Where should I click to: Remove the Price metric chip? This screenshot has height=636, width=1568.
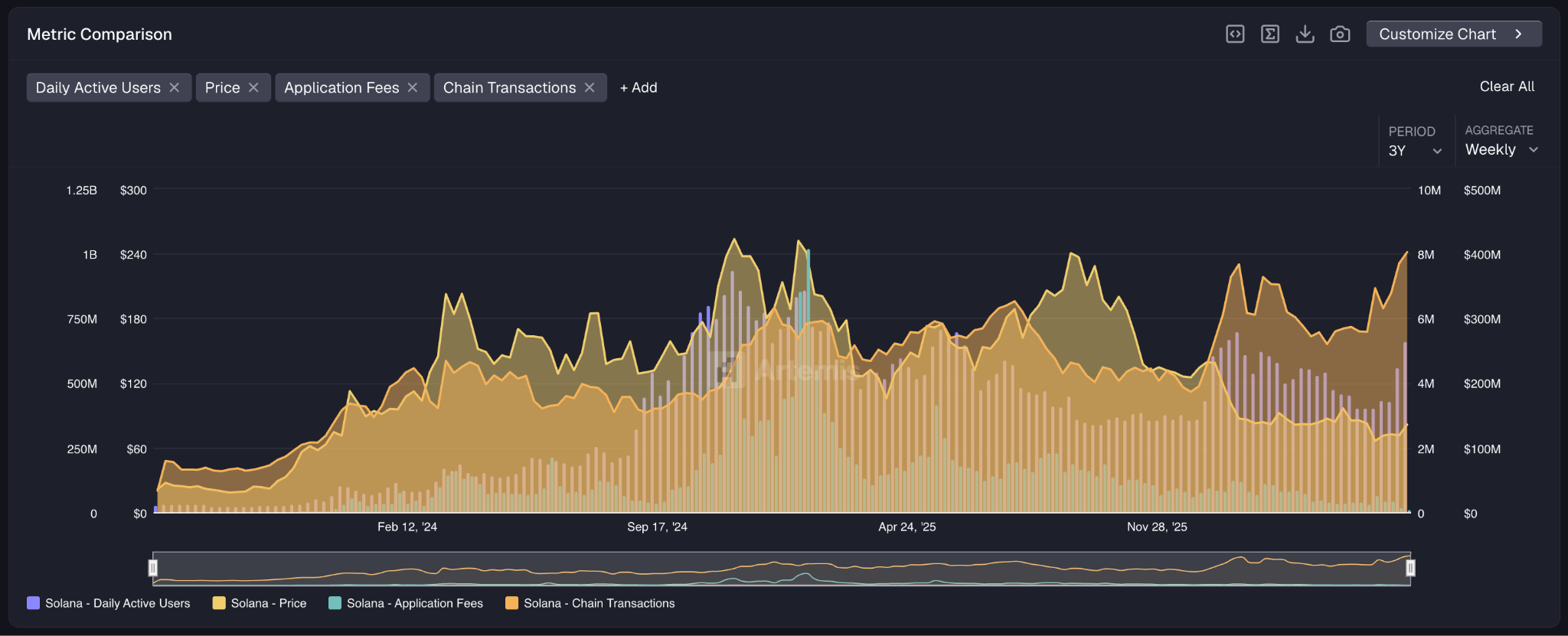(x=253, y=87)
